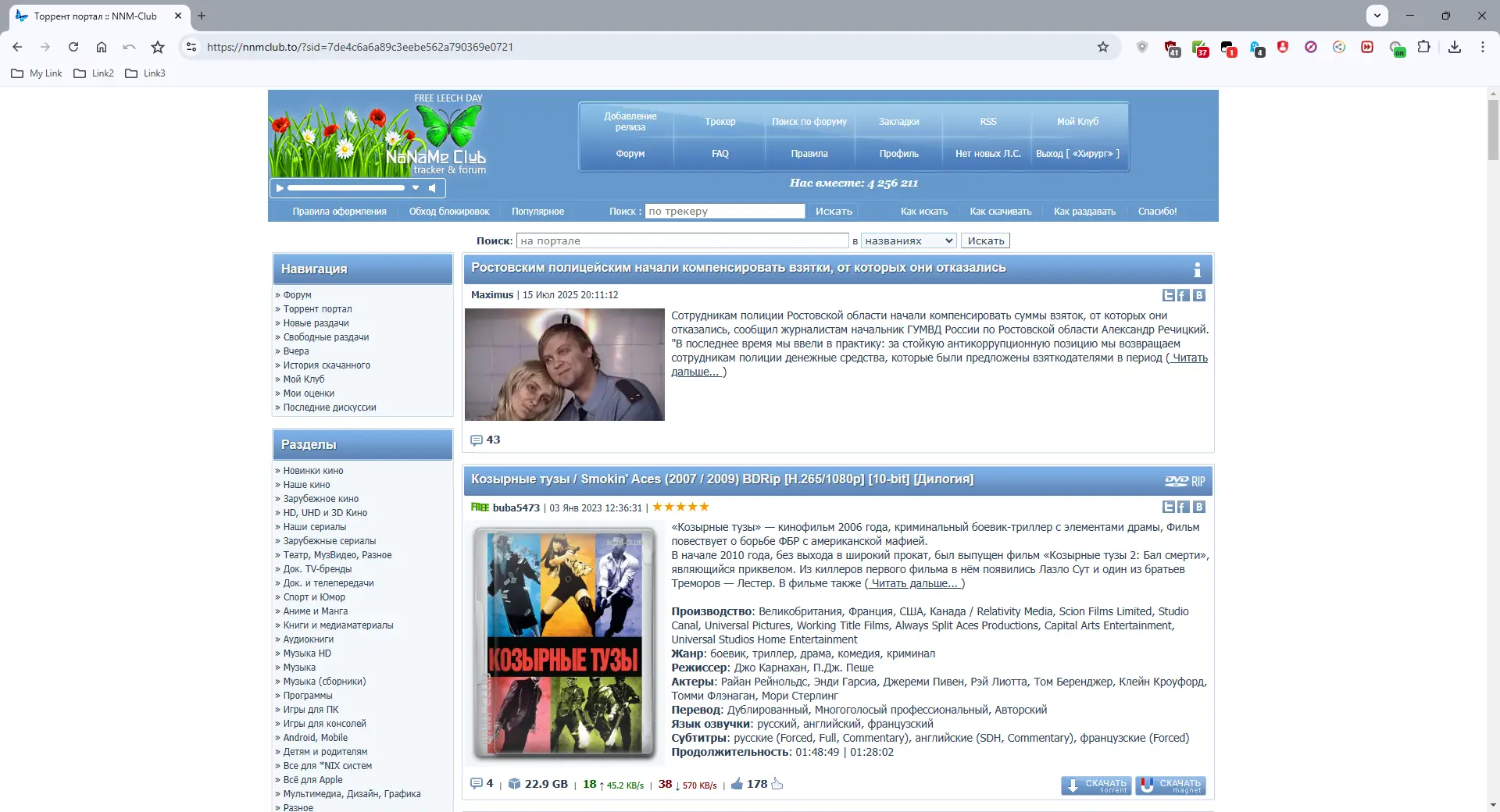Click the uBlock Origin extension badge showing 41
The height and width of the screenshot is (812, 1500).
point(1172,48)
